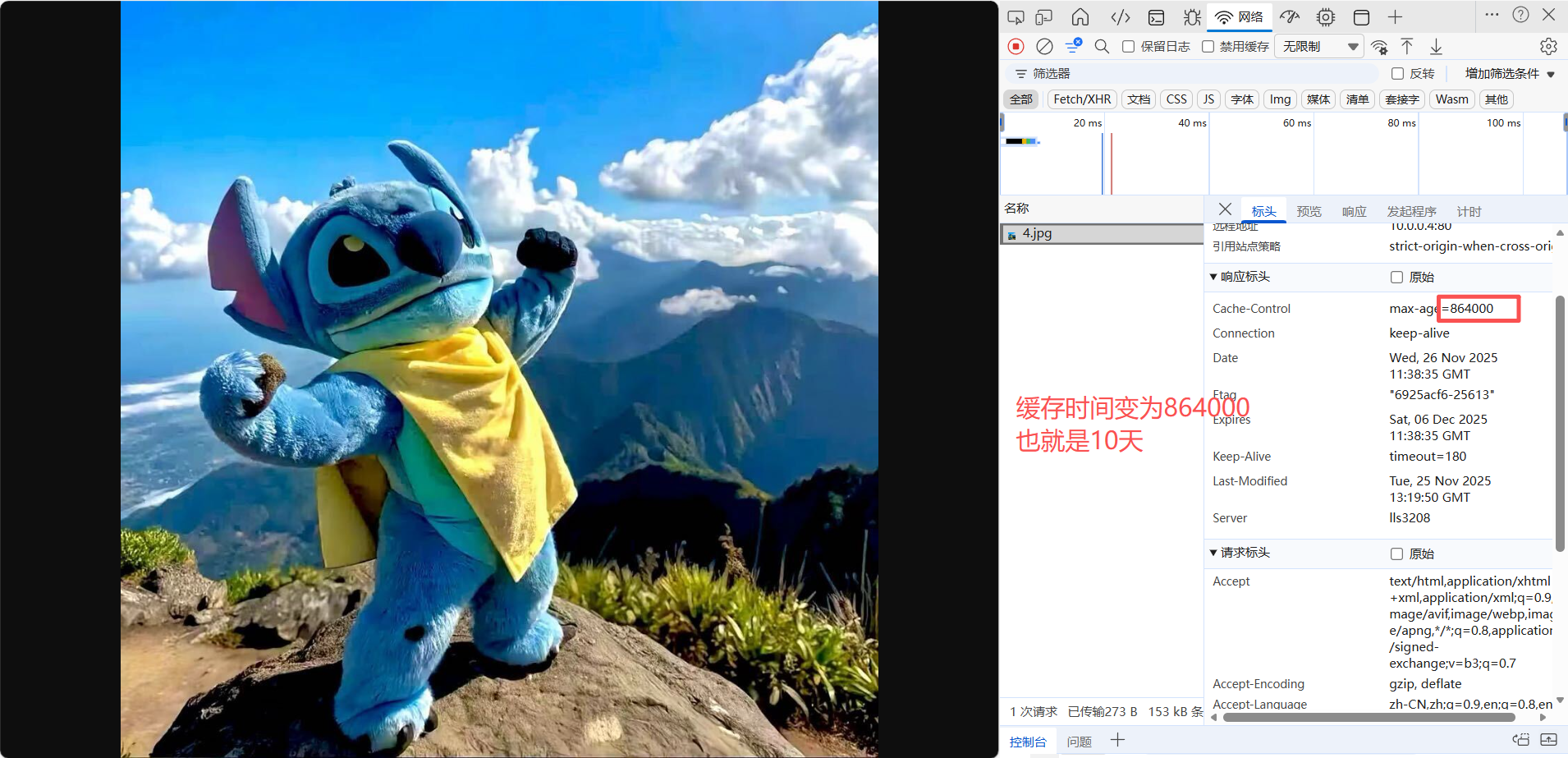Open the network search panel

(x=1102, y=46)
